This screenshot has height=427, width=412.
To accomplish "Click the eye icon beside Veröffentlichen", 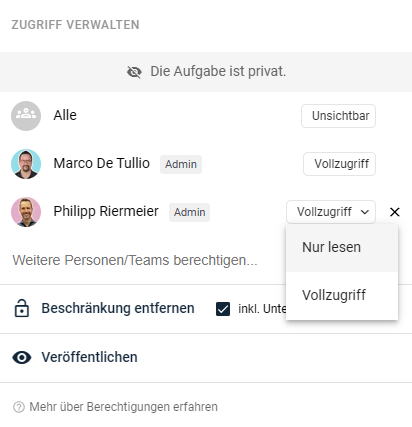I will click(x=22, y=357).
